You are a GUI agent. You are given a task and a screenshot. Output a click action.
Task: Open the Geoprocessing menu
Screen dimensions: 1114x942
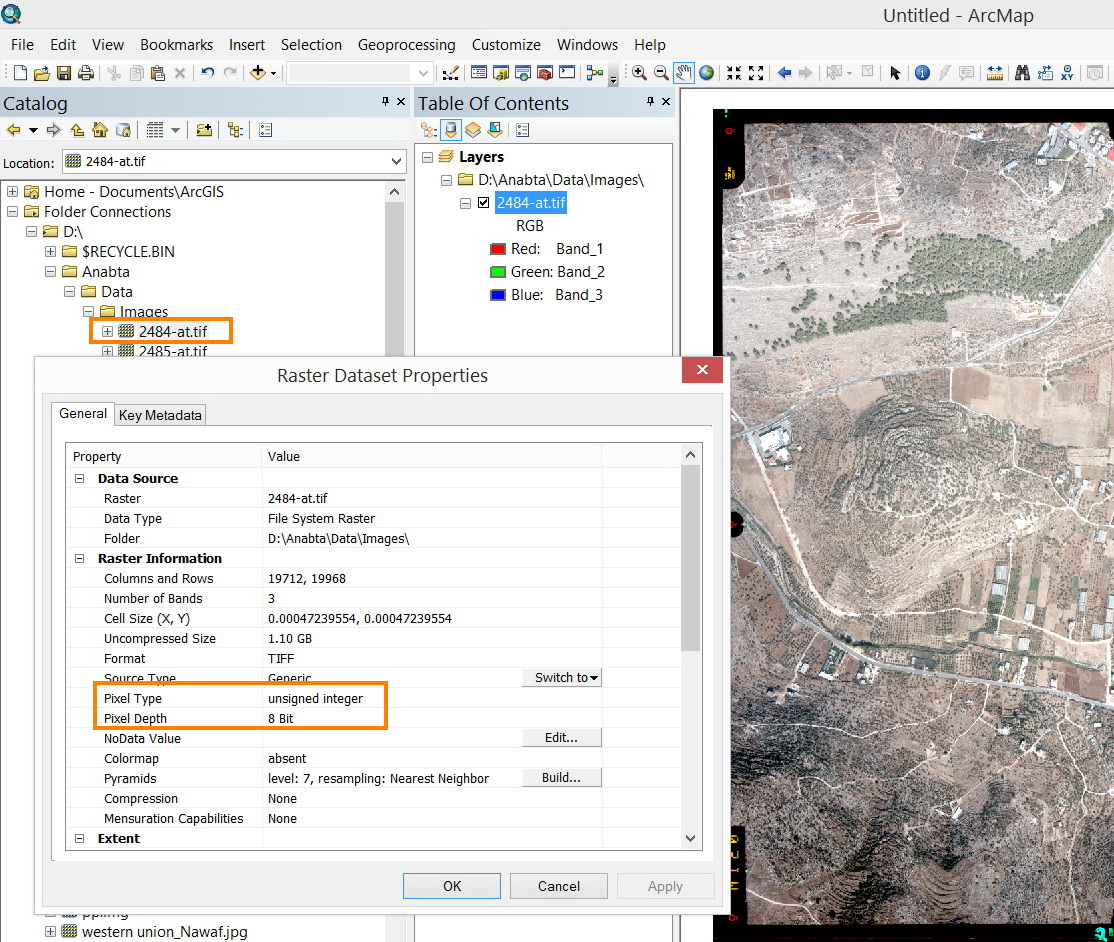(x=406, y=45)
